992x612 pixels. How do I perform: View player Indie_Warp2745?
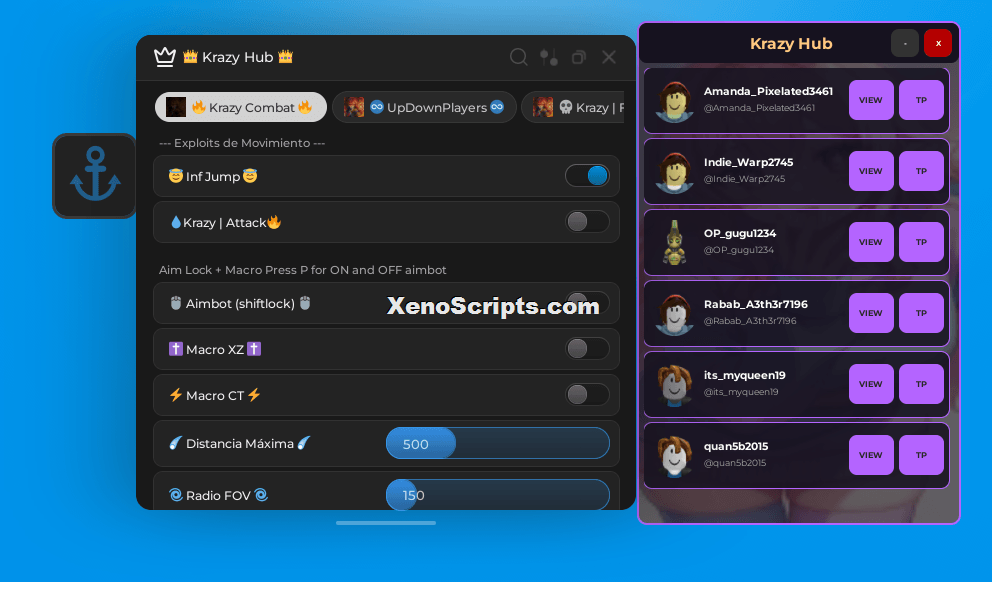click(x=871, y=171)
